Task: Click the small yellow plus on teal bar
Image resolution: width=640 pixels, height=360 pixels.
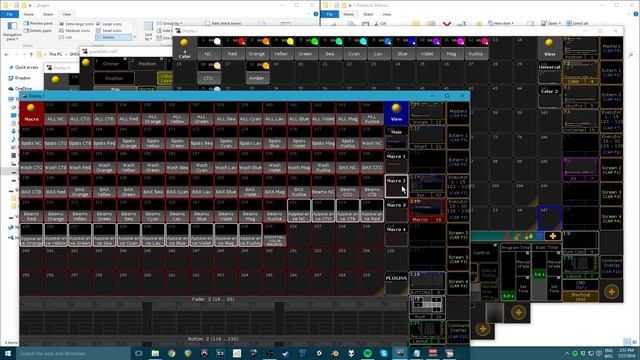Action: [553, 236]
